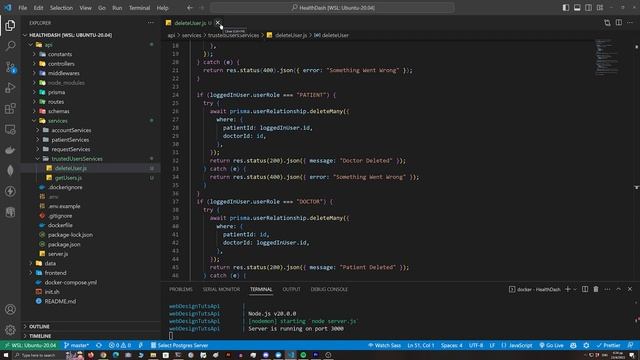Split the terminal
The height and width of the screenshot is (360, 640).
(585, 289)
